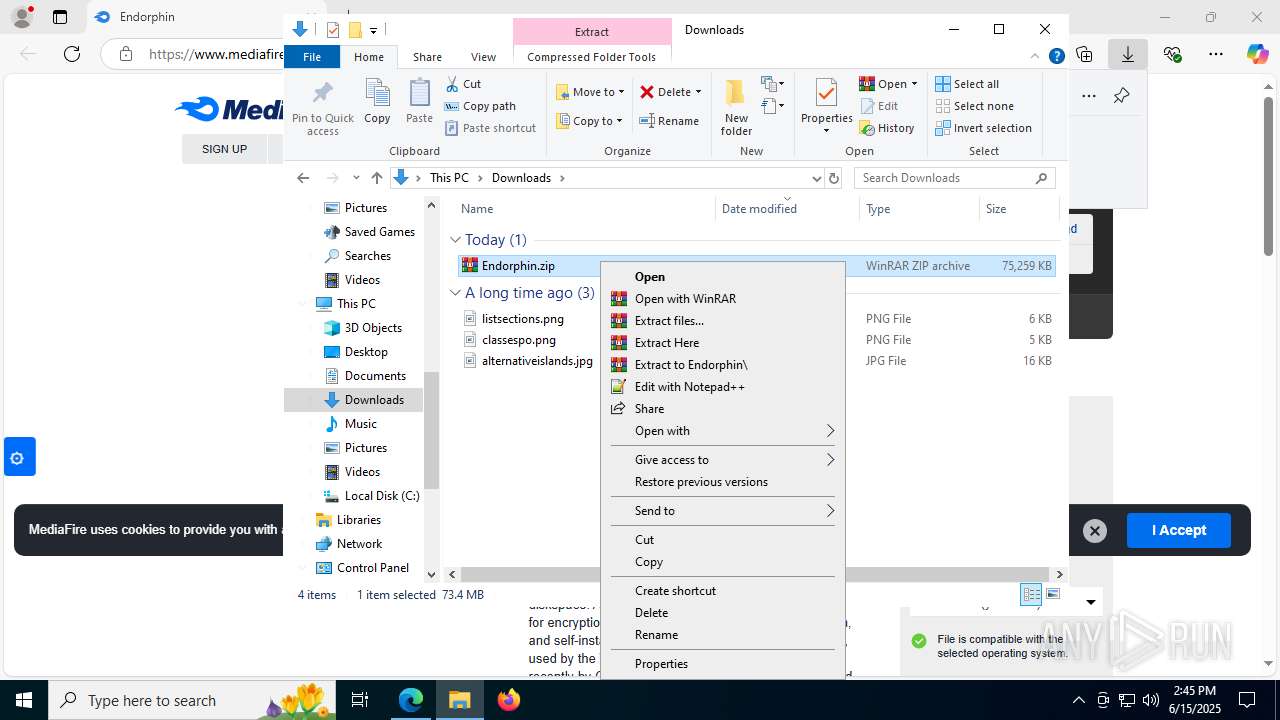Screen dimensions: 1280x720
Task: Click Select all in ribbon
Action: [x=967, y=84]
